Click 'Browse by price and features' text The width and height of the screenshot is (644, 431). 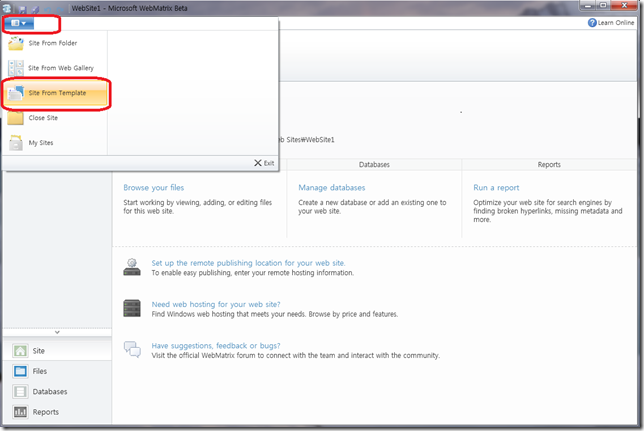tap(353, 314)
